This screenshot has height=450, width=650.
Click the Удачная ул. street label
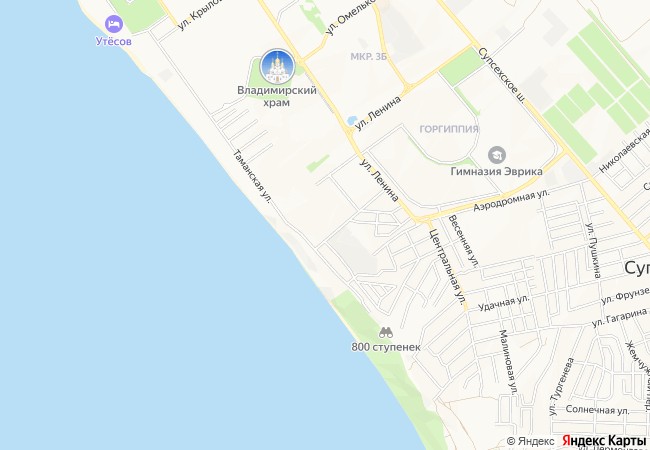(x=504, y=302)
